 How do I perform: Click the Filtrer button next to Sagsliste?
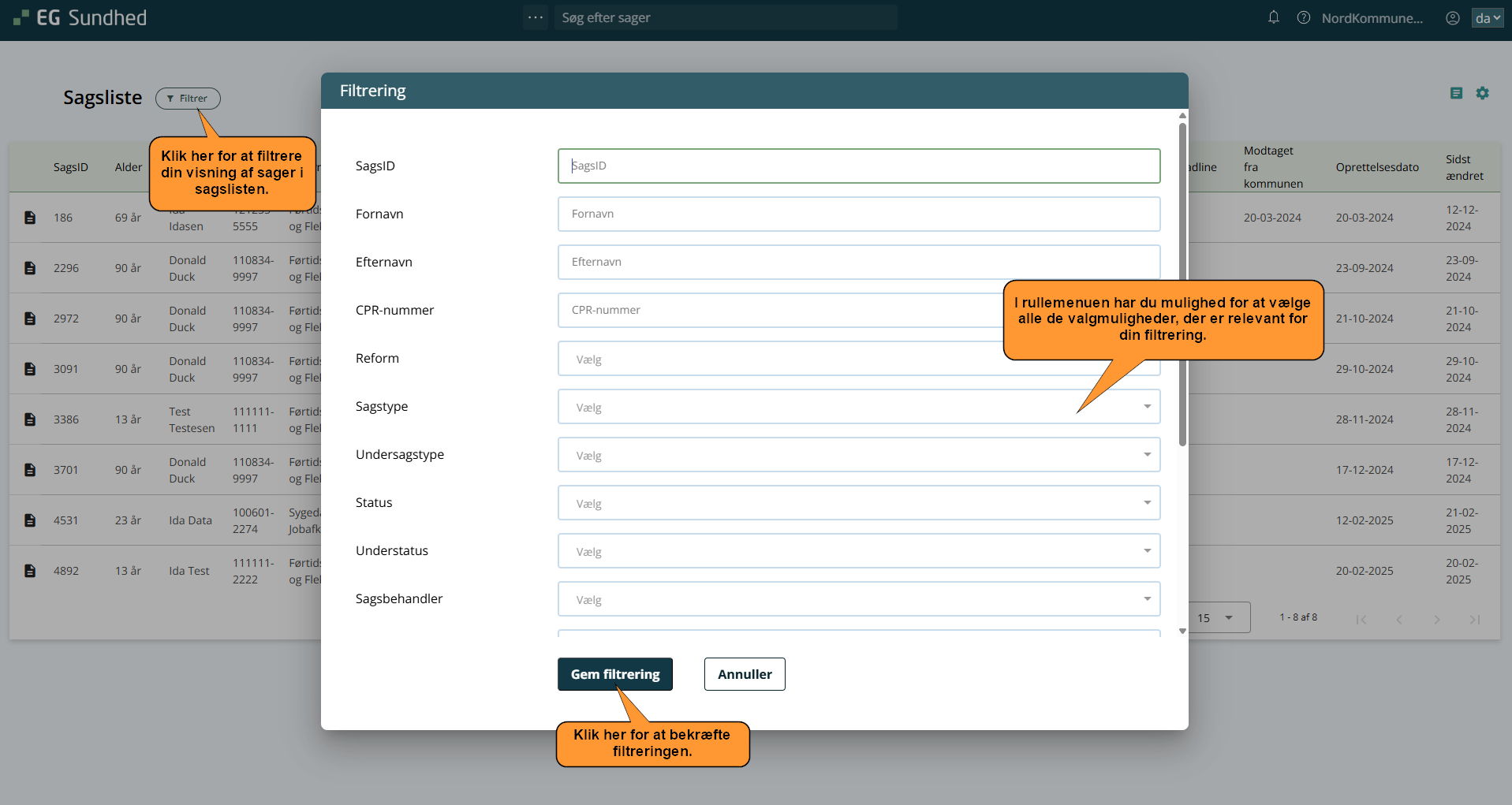188,98
